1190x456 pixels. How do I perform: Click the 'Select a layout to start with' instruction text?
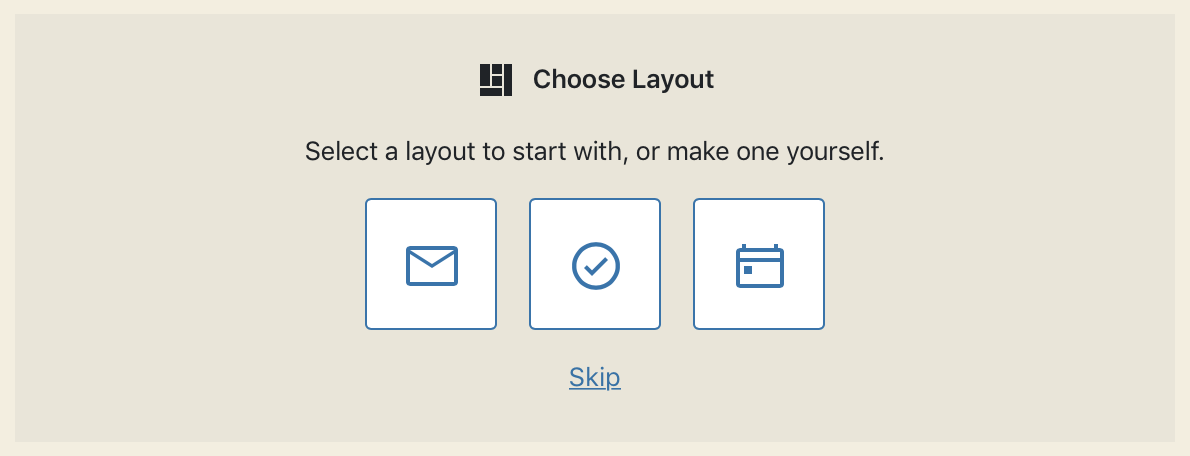click(x=595, y=152)
